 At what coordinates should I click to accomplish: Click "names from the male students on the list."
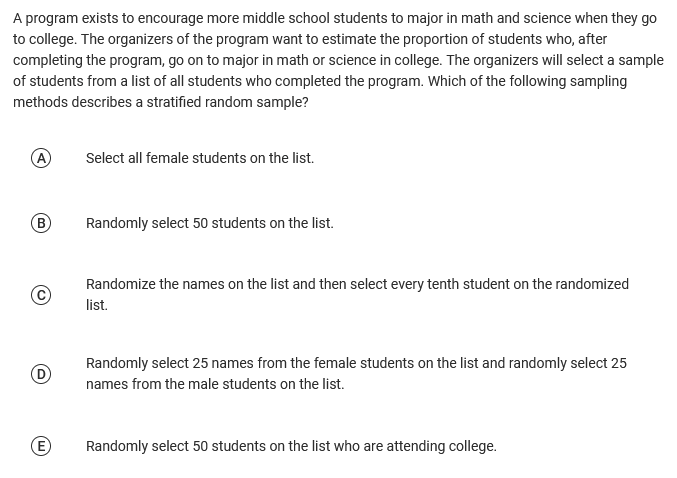(x=215, y=384)
